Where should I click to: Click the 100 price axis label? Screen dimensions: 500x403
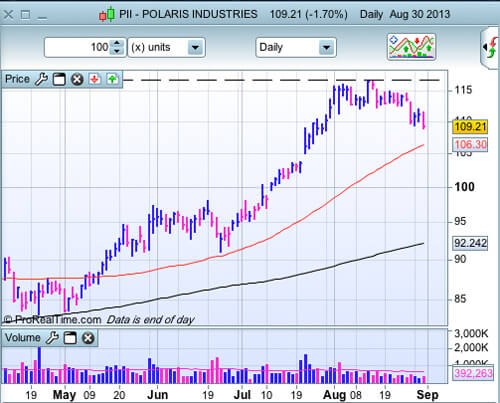(464, 187)
